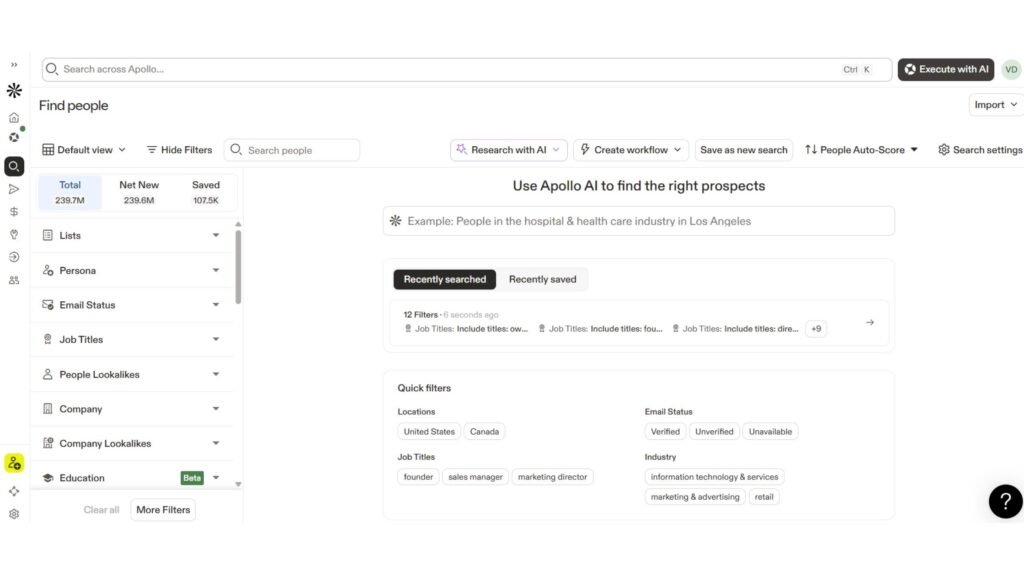Click the Save as new search button

click(x=744, y=149)
